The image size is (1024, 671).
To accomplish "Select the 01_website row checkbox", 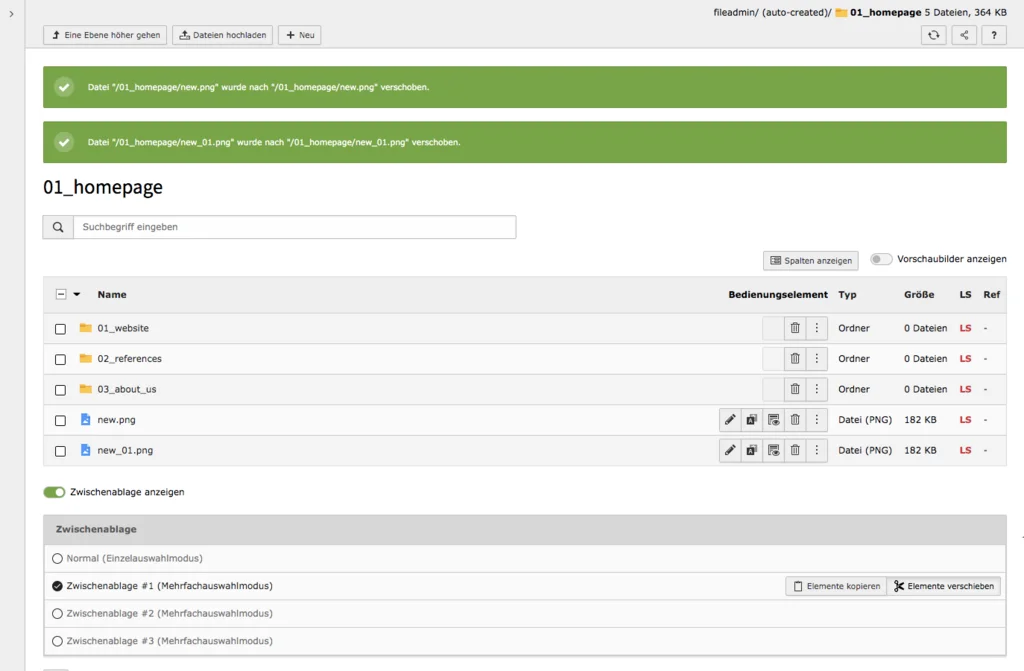I will click(60, 327).
